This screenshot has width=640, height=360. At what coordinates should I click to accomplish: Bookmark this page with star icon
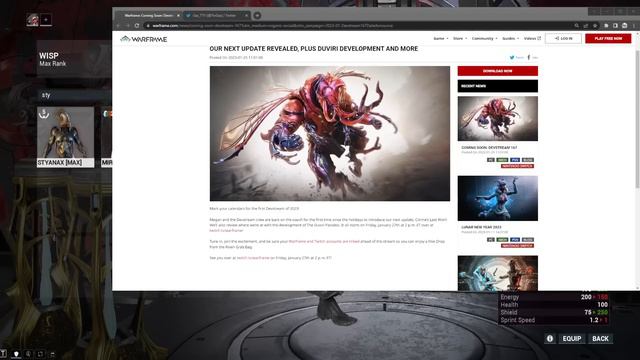click(595, 25)
